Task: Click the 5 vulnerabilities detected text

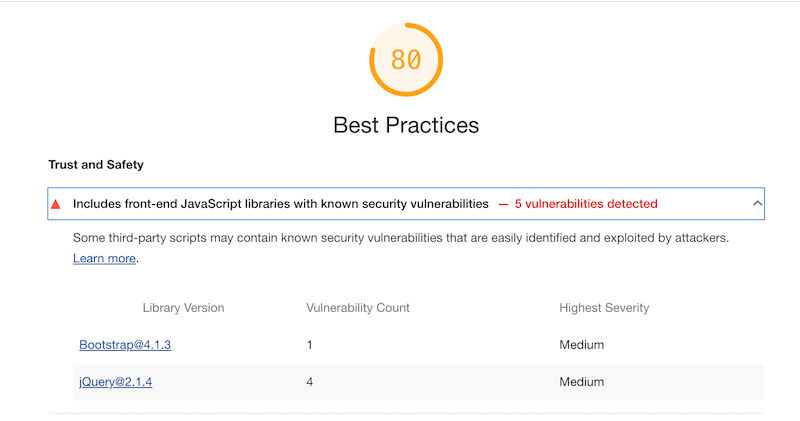Action: tap(586, 204)
